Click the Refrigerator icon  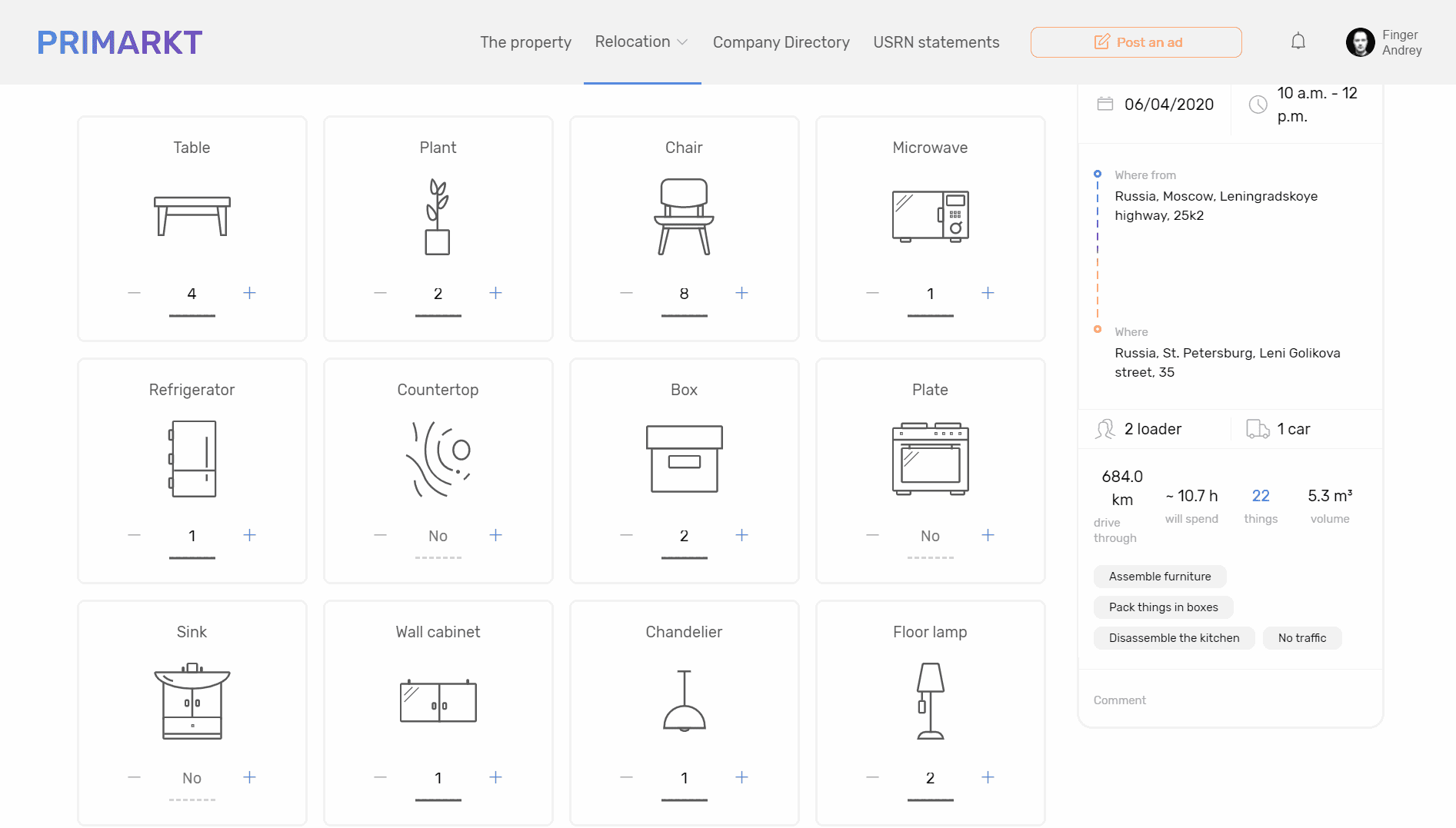(192, 459)
